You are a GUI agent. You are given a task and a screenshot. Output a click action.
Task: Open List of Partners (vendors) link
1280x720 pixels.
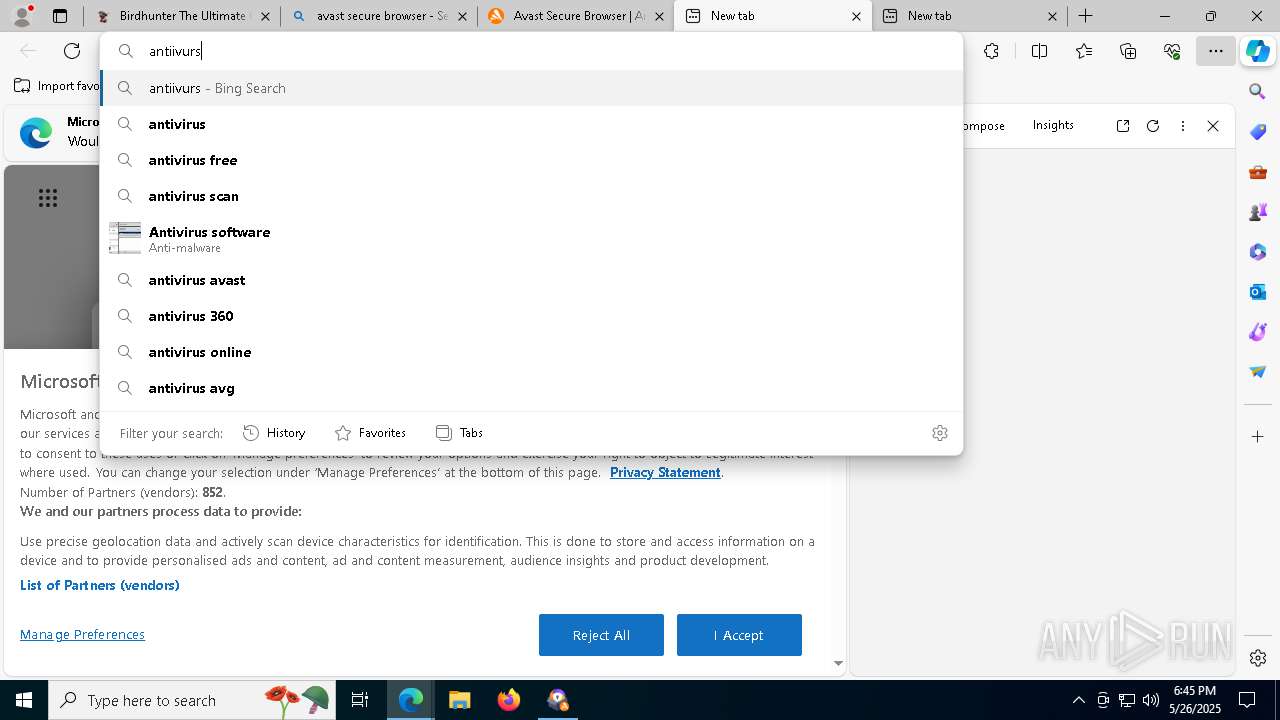(x=100, y=585)
